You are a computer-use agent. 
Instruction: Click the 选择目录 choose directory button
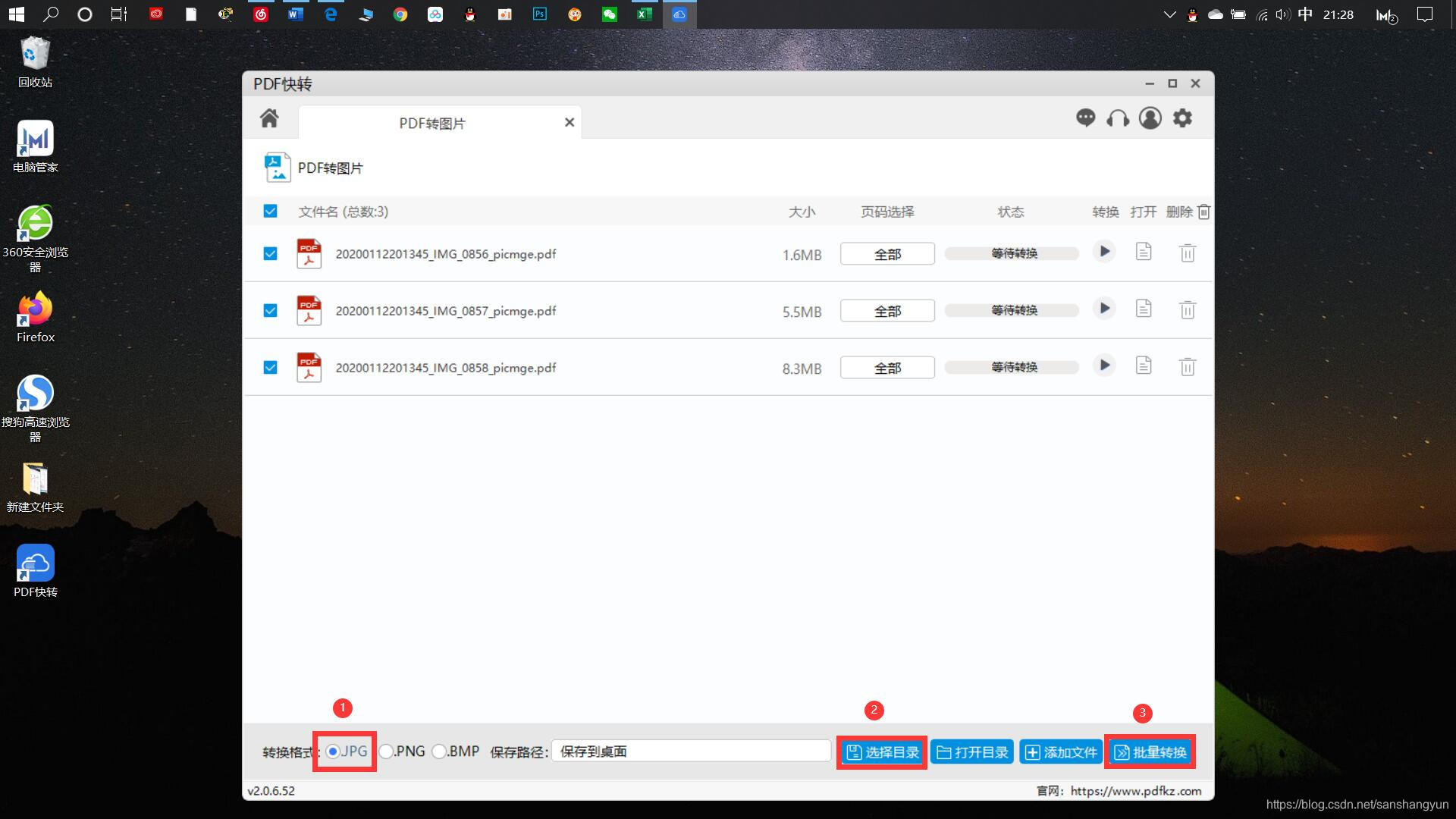click(x=882, y=752)
